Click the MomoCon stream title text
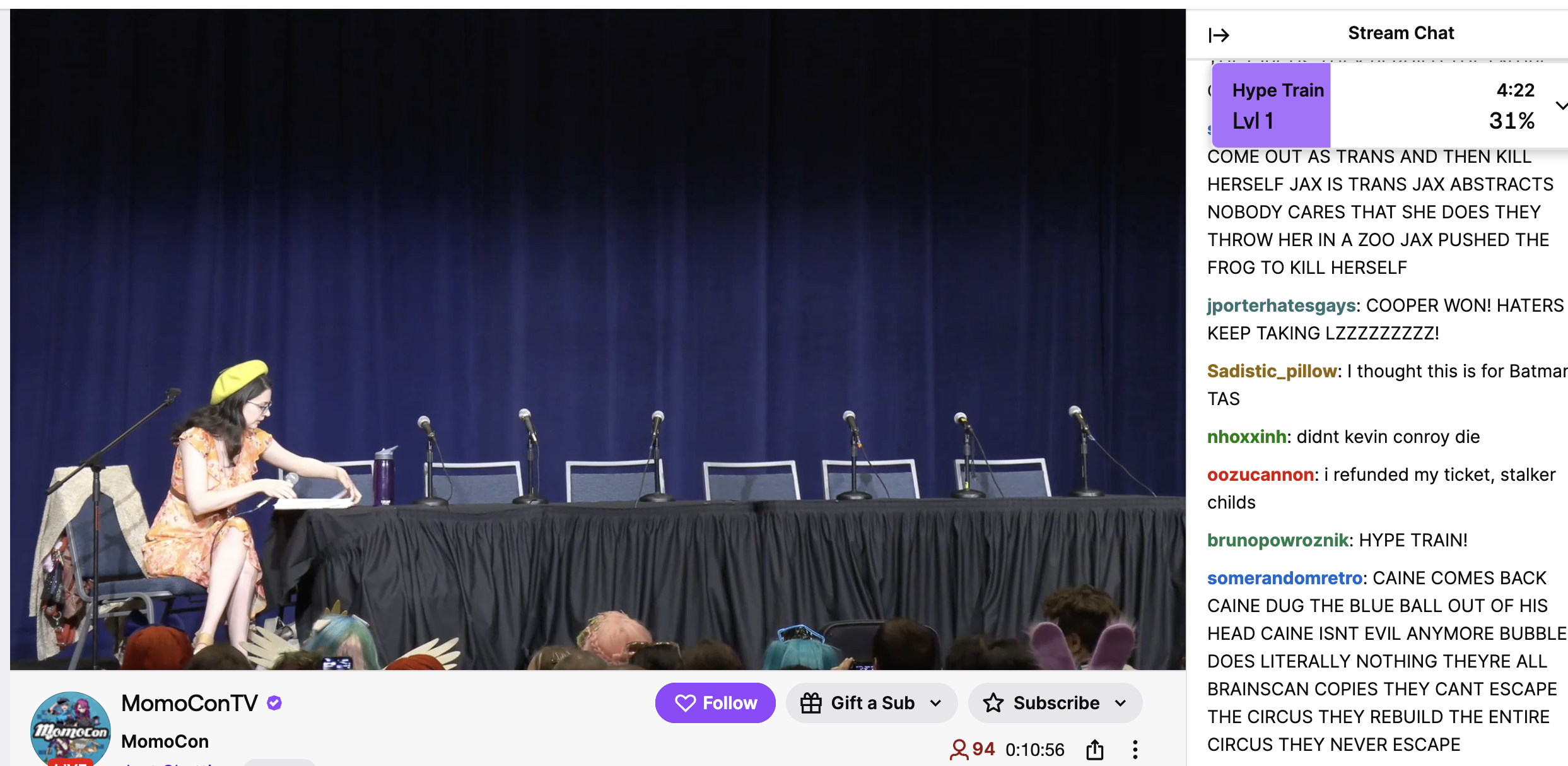Screen dimensions: 1568x766 point(165,741)
